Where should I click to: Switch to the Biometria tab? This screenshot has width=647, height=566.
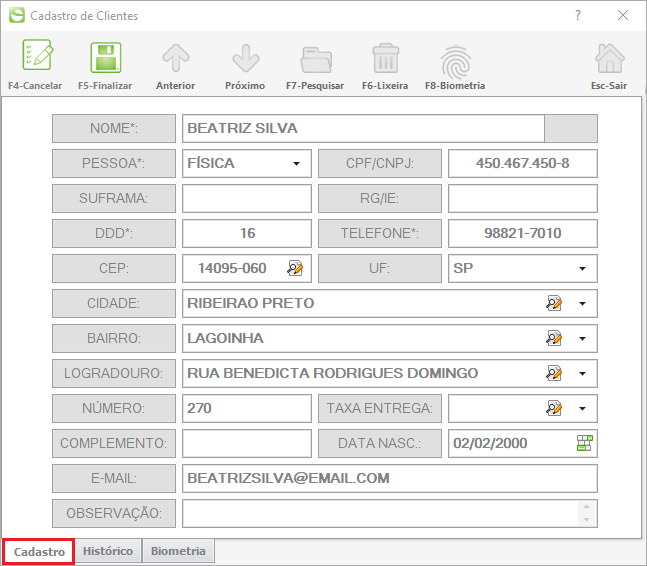[178, 551]
